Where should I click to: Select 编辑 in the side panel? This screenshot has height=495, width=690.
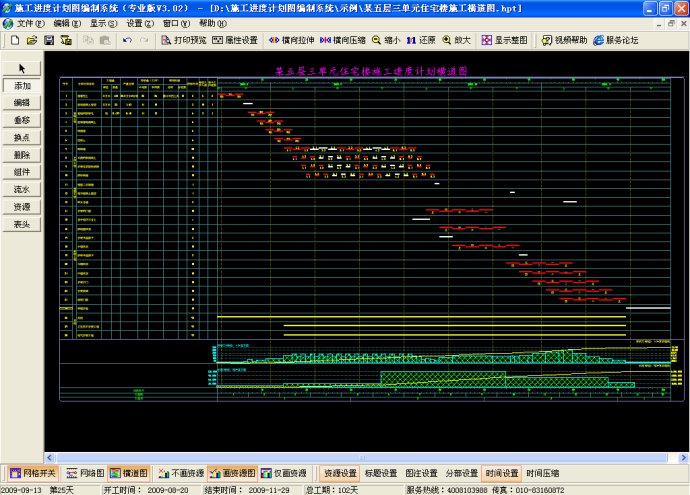tap(22, 103)
